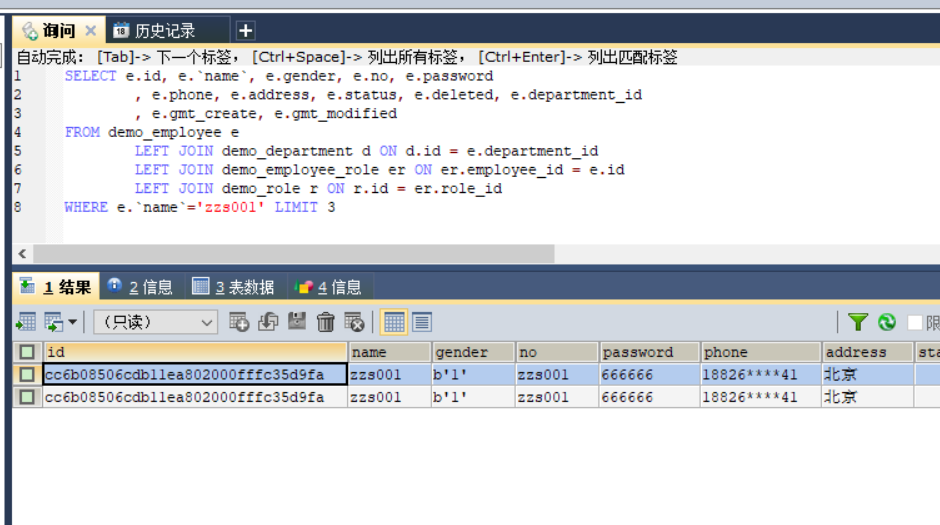940x525 pixels.
Task: Check the first result row checkbox
Action: [27, 375]
